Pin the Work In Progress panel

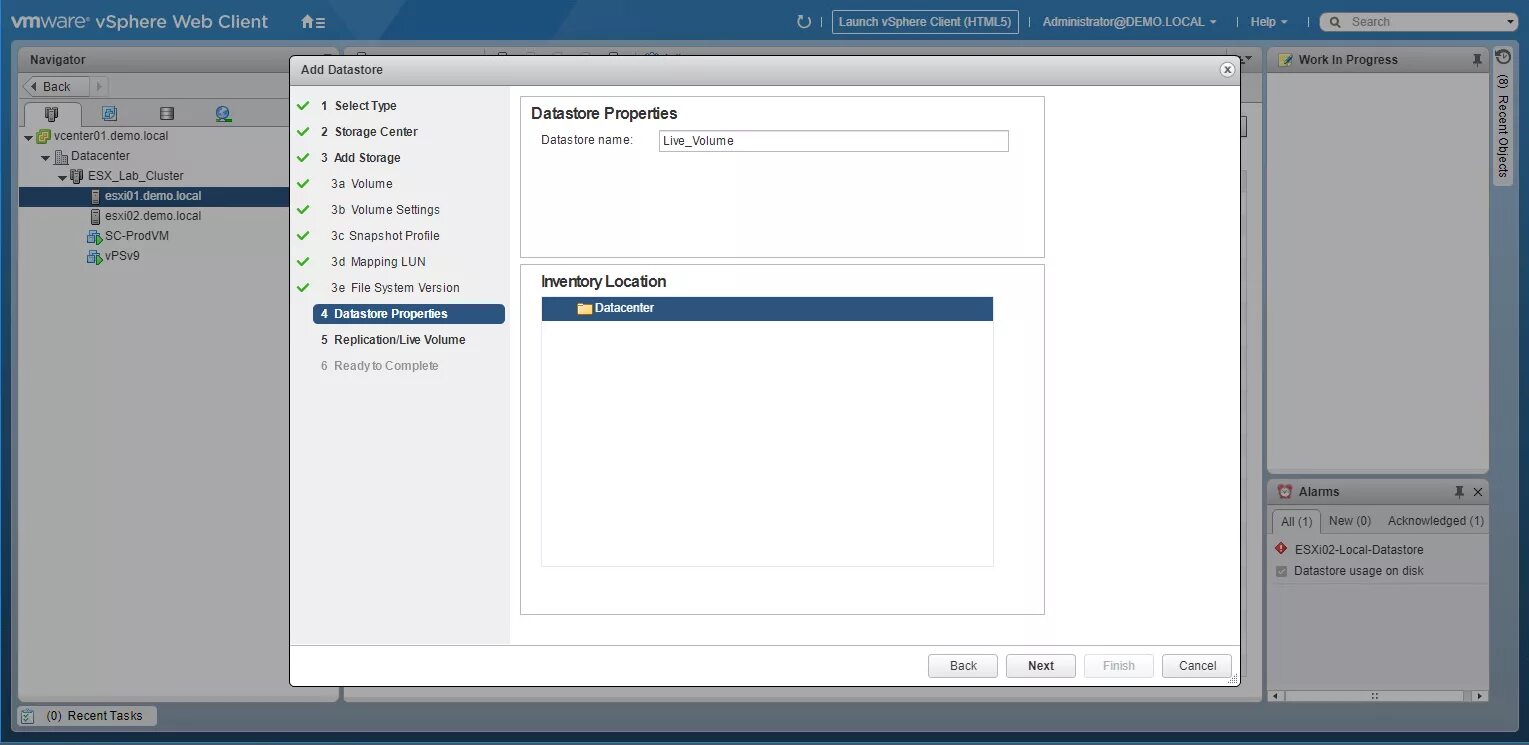(x=1477, y=60)
